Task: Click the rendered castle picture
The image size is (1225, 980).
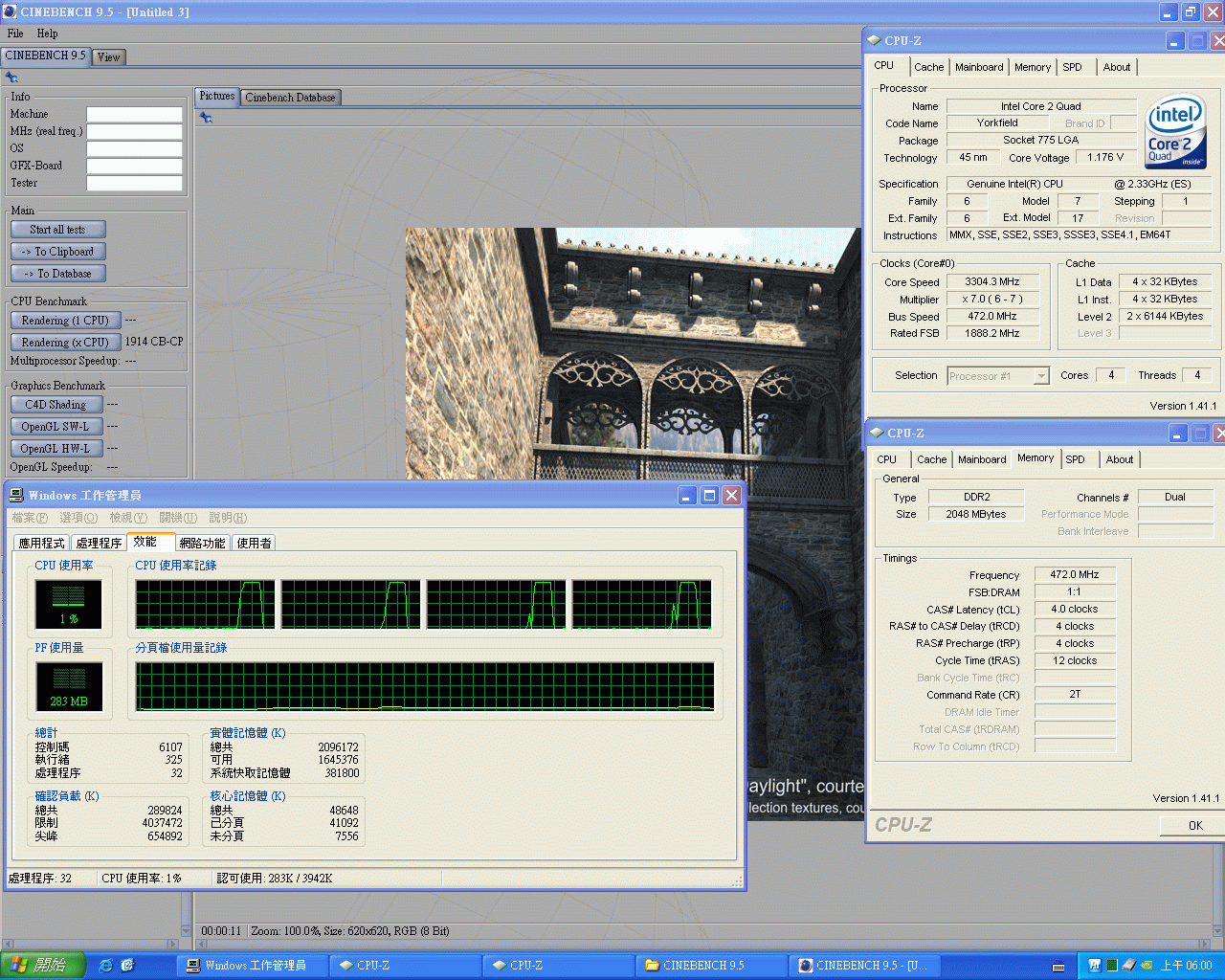Action: pos(634,354)
